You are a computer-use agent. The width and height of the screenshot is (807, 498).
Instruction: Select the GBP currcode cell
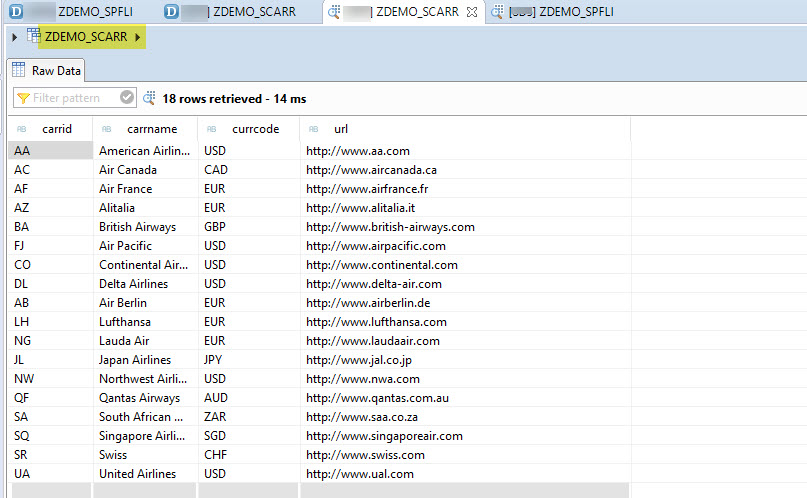(x=249, y=227)
